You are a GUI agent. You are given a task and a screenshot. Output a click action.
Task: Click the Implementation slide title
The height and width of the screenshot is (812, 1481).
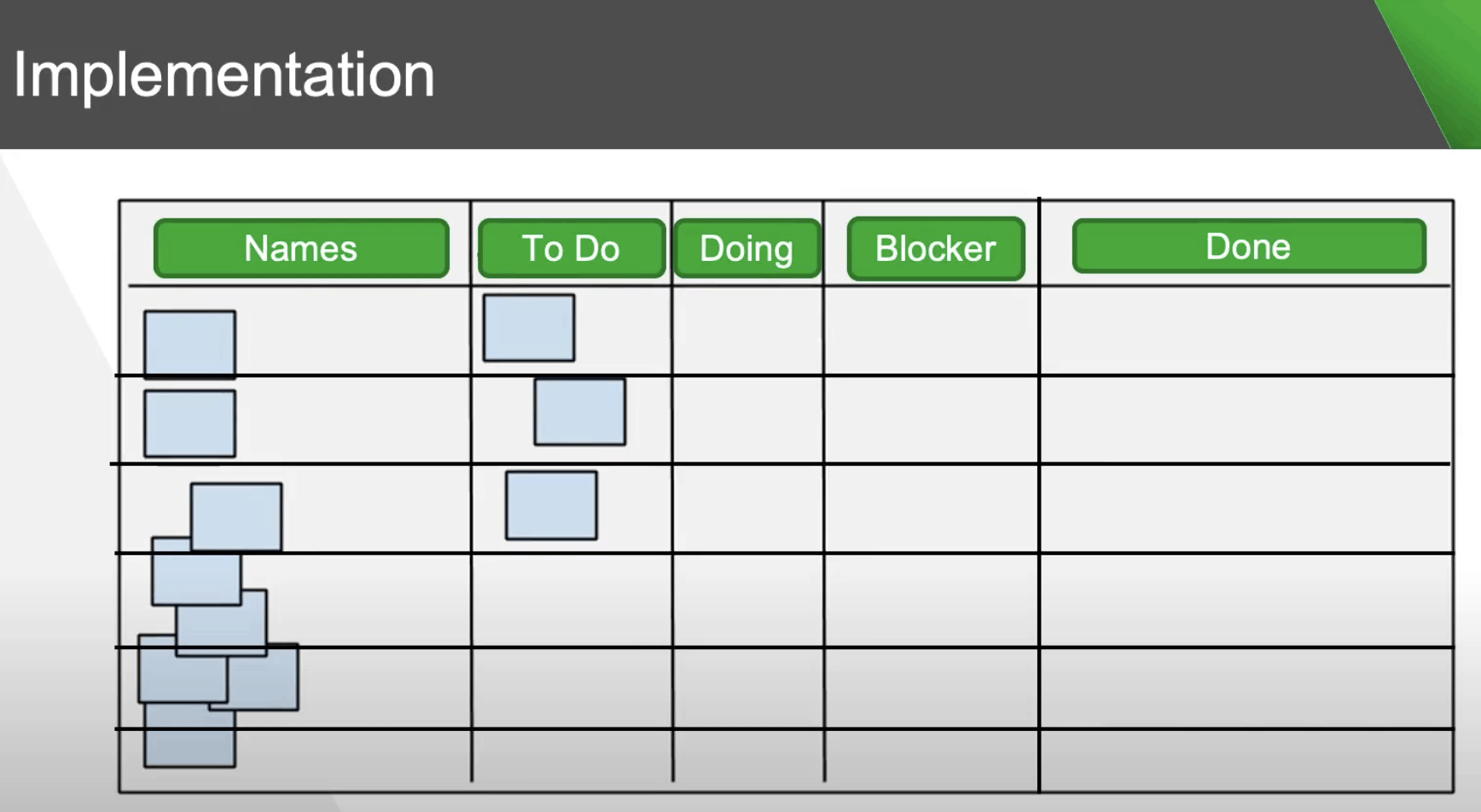224,75
